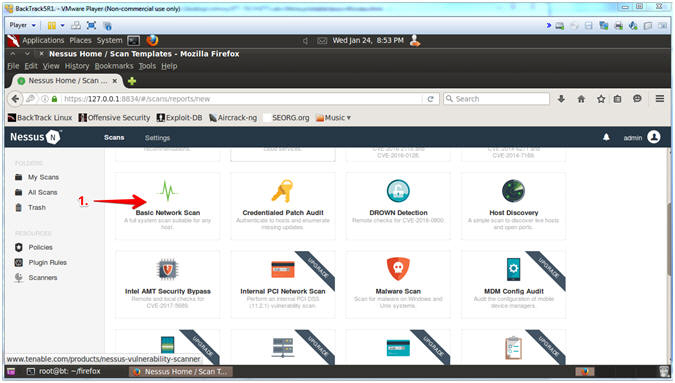Viewport: 675px width, 383px height.
Task: Open the View menu
Action: click(51, 66)
